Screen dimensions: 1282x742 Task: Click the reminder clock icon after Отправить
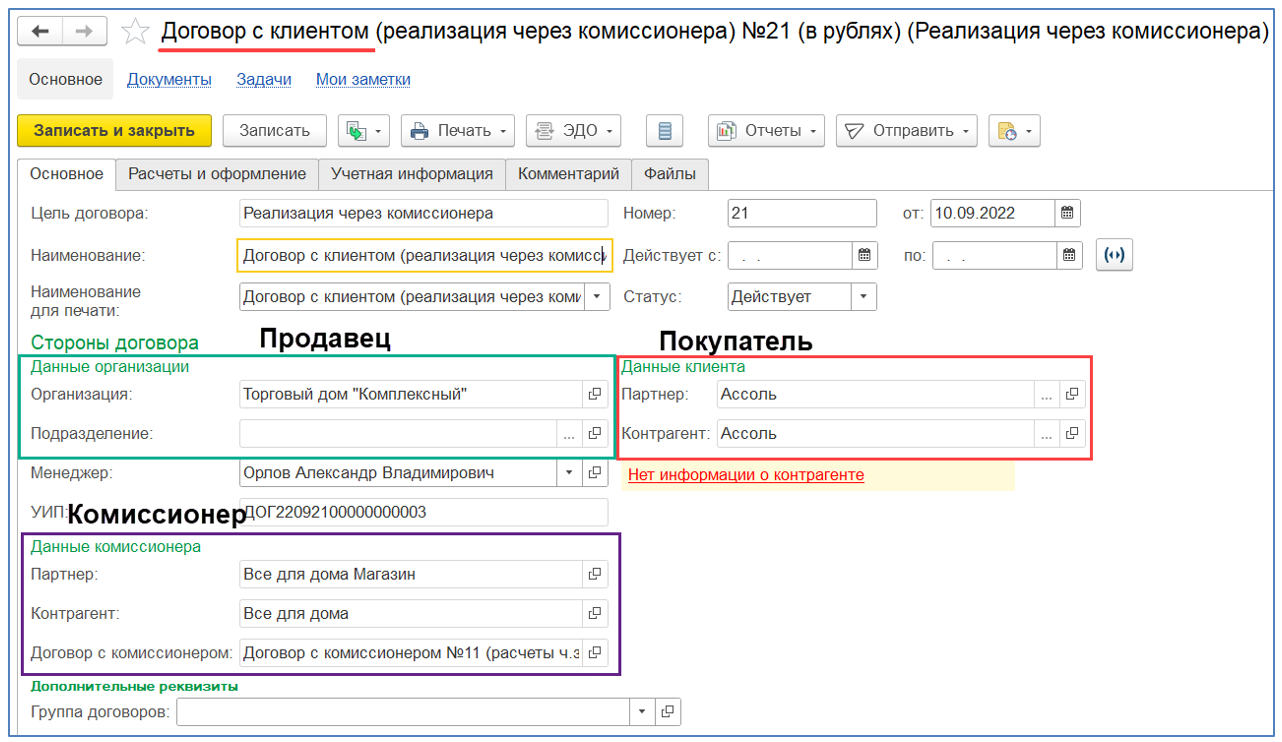pos(1014,131)
